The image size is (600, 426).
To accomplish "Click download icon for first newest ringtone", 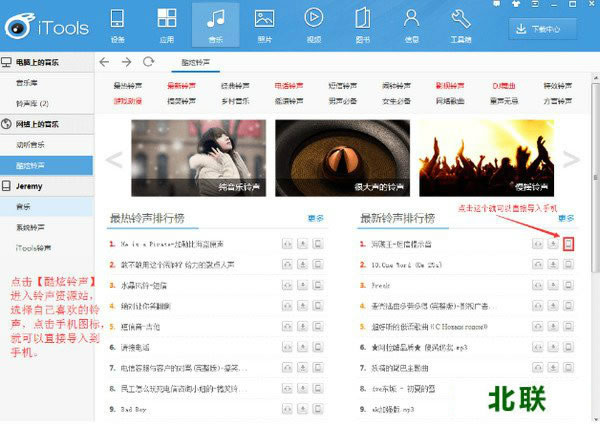I will [553, 243].
